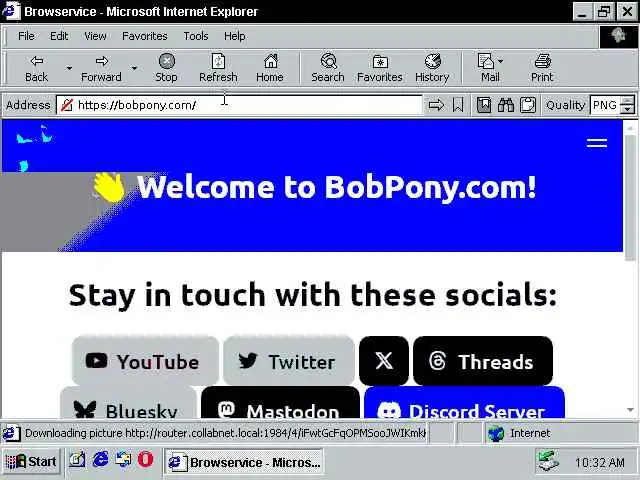Open the File menu
Viewport: 640px width, 480px height.
(26, 36)
